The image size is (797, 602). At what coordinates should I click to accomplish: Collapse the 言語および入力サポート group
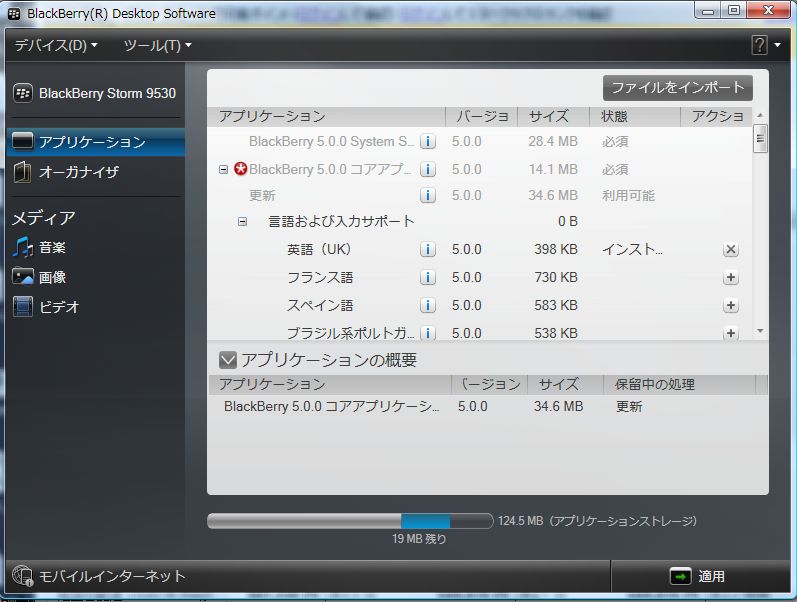click(x=242, y=222)
